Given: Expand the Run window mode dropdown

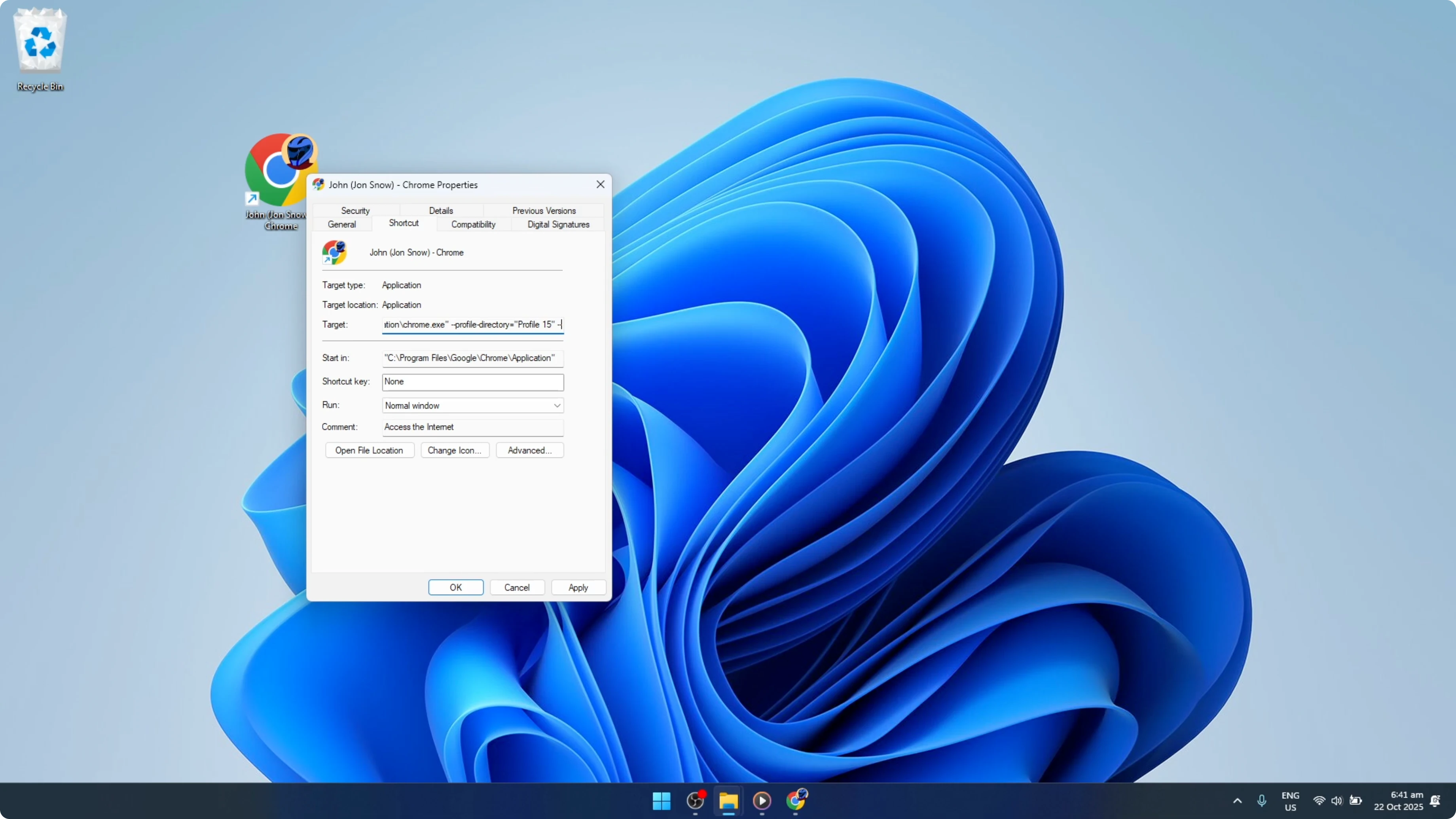Looking at the screenshot, I should point(472,405).
